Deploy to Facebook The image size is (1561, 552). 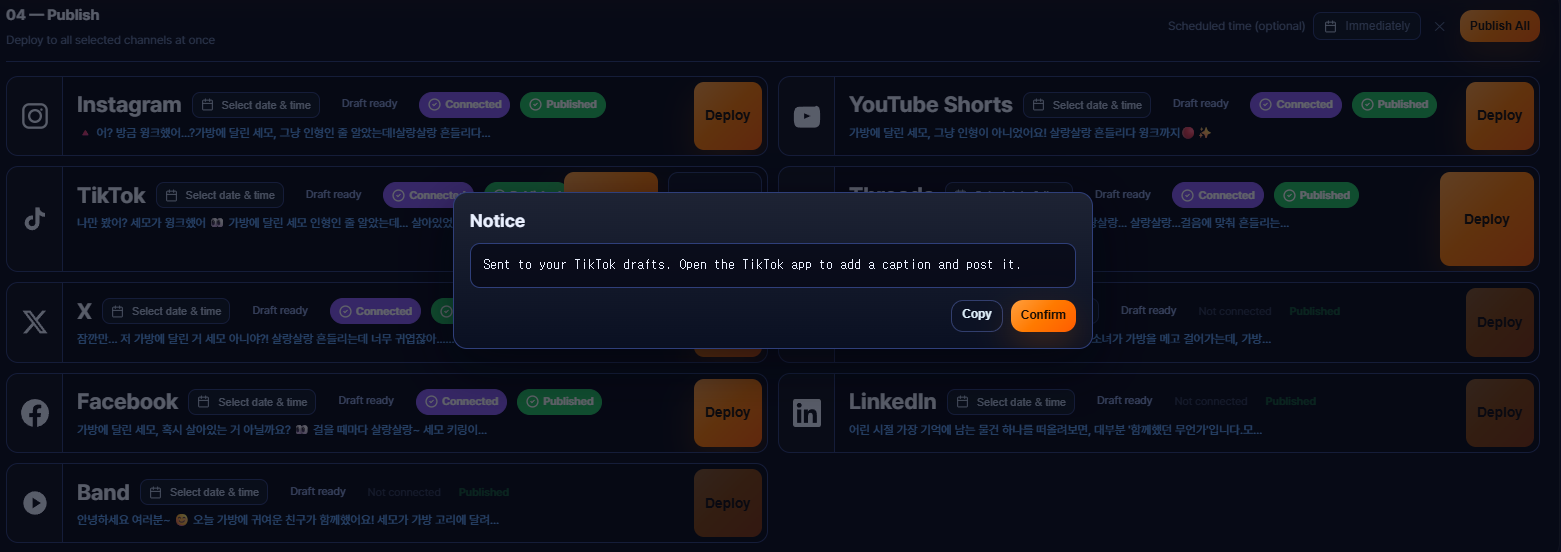coord(727,413)
